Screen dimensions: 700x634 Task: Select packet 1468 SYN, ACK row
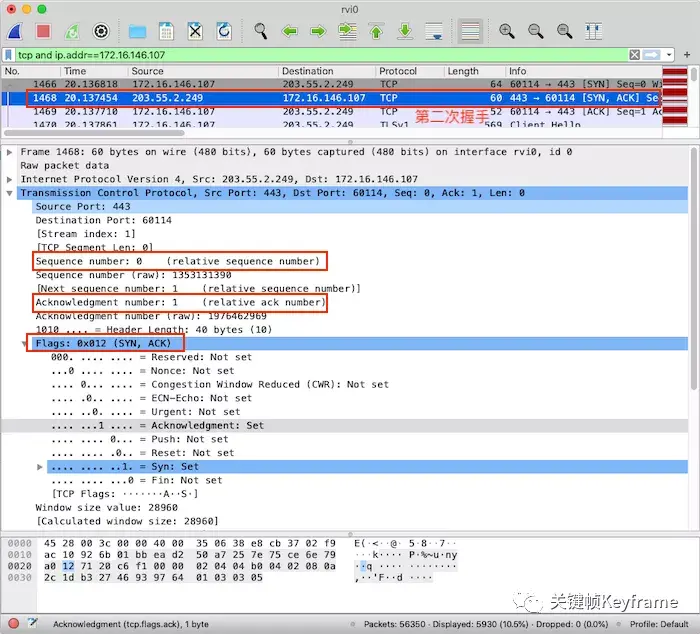coord(332,98)
